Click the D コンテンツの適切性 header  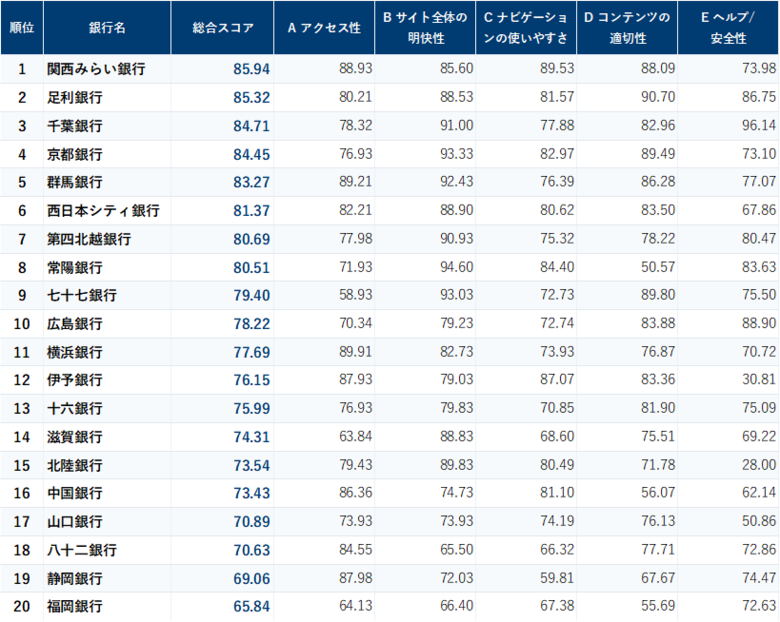click(x=627, y=27)
